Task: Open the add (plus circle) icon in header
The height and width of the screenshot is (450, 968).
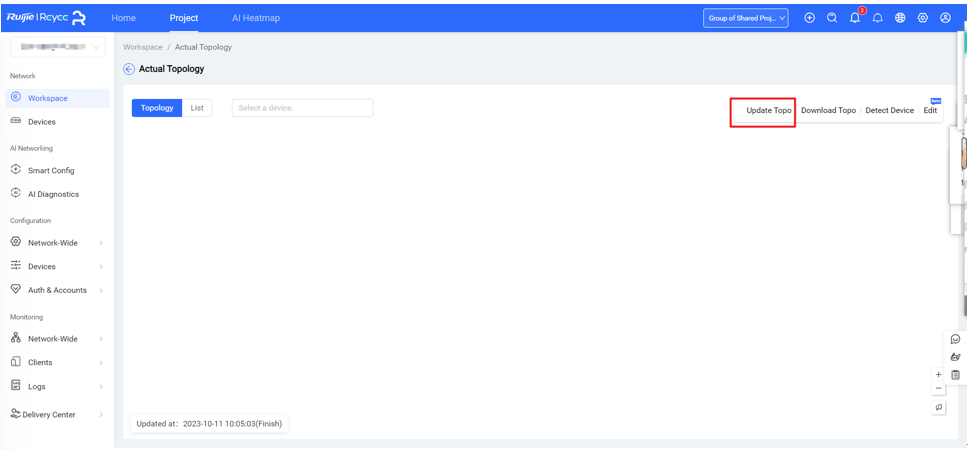Action: click(x=810, y=18)
